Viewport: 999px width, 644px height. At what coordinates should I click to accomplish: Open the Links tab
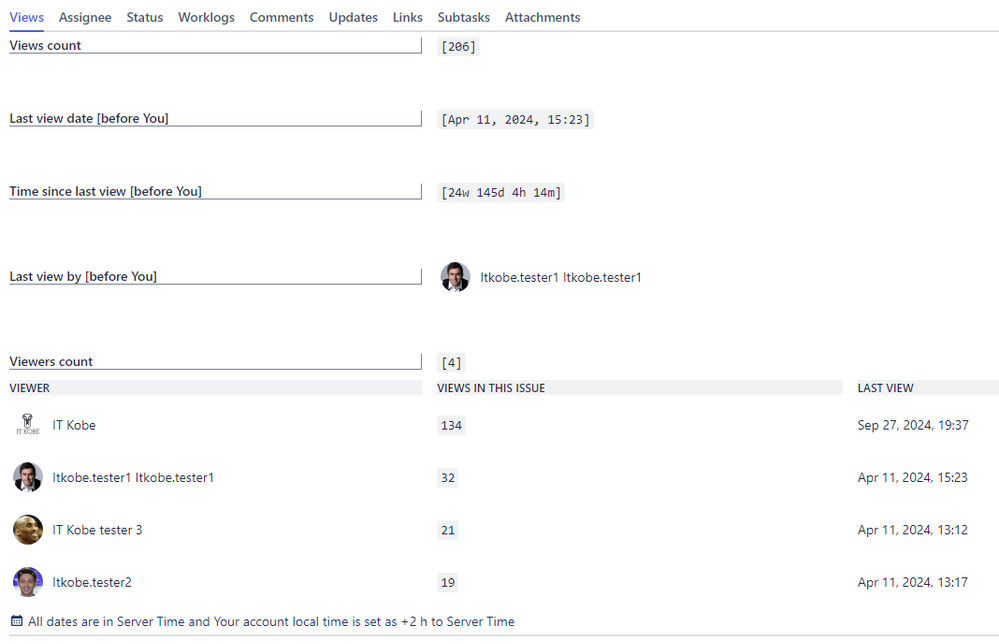click(407, 17)
